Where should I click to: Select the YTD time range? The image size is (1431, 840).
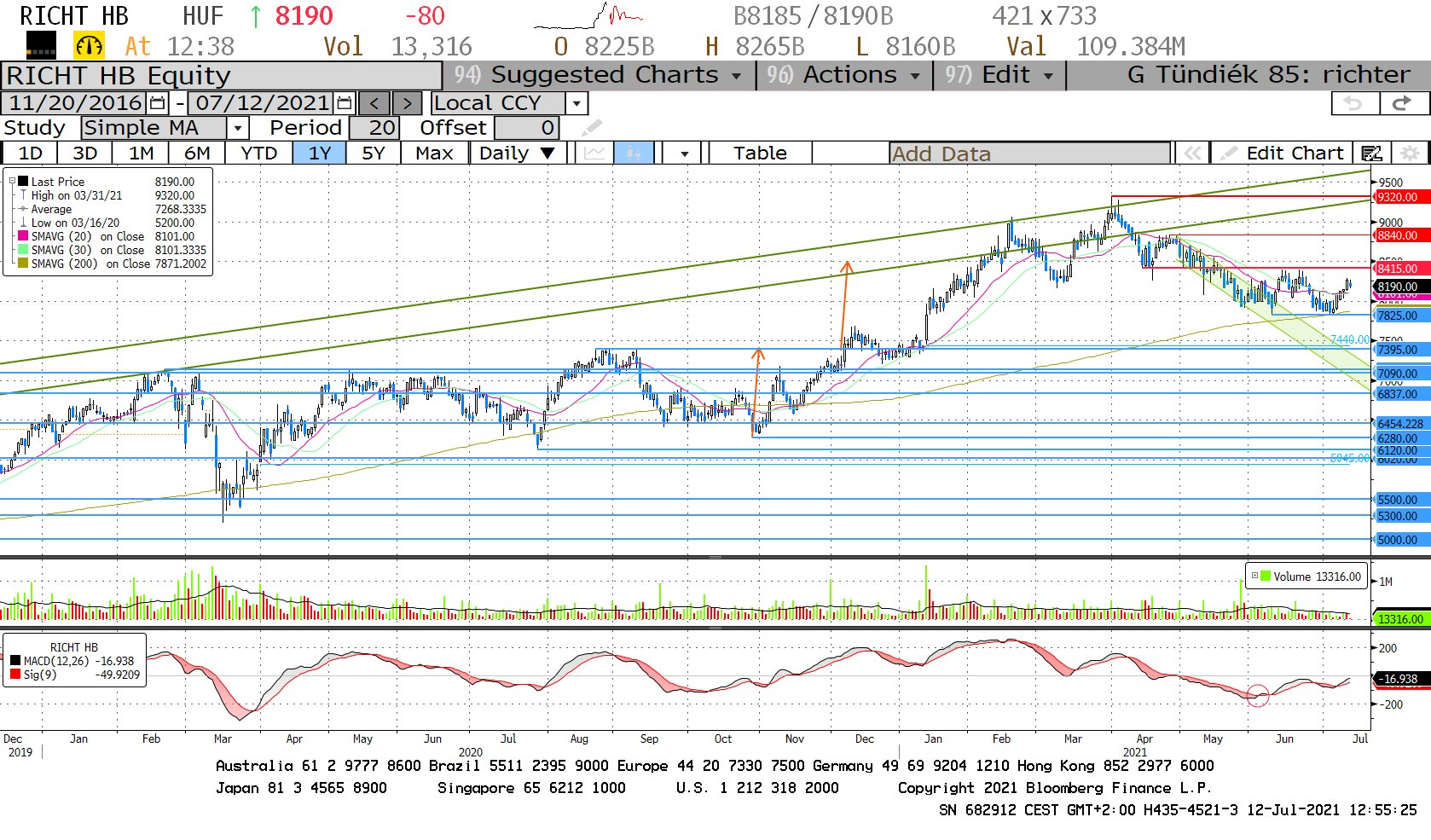pyautogui.click(x=258, y=154)
